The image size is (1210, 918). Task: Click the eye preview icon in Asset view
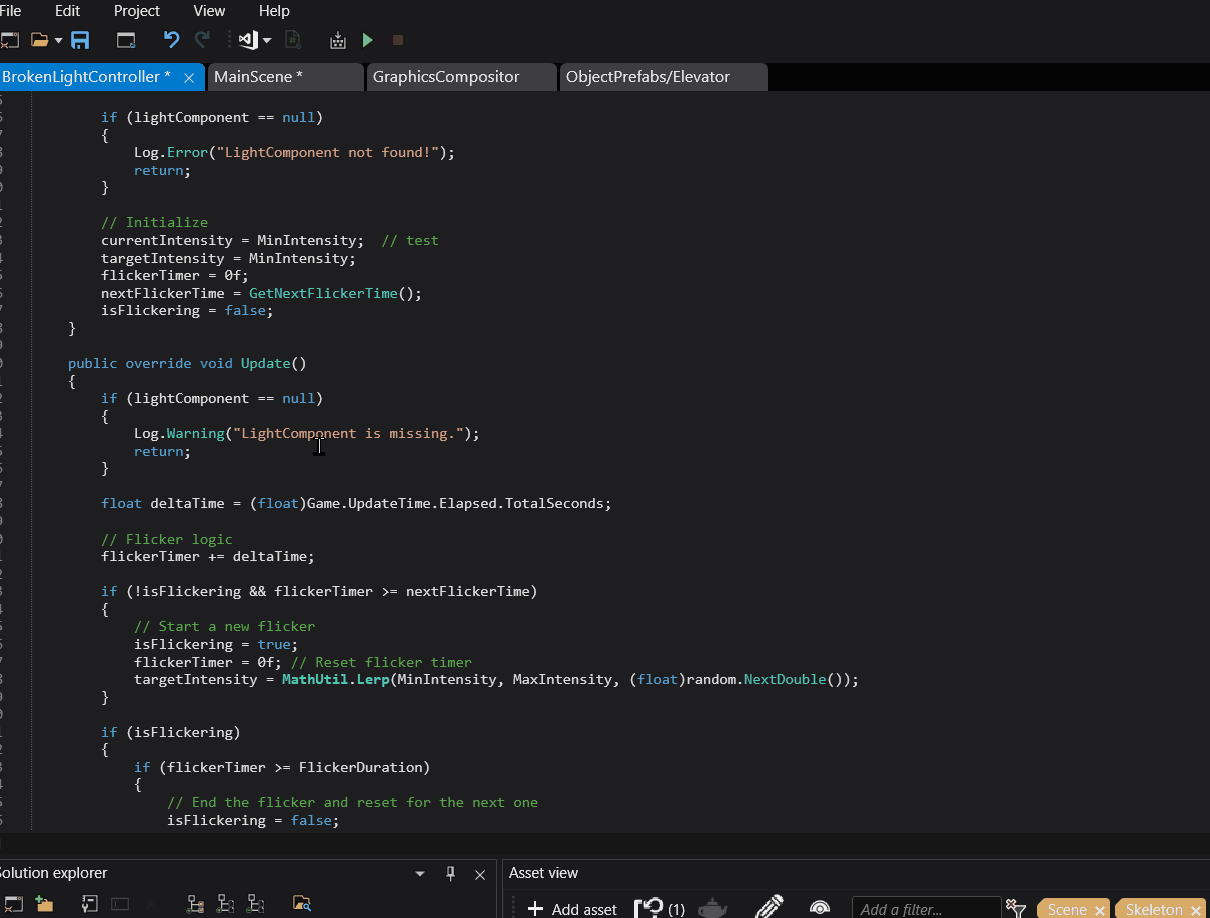(820, 908)
